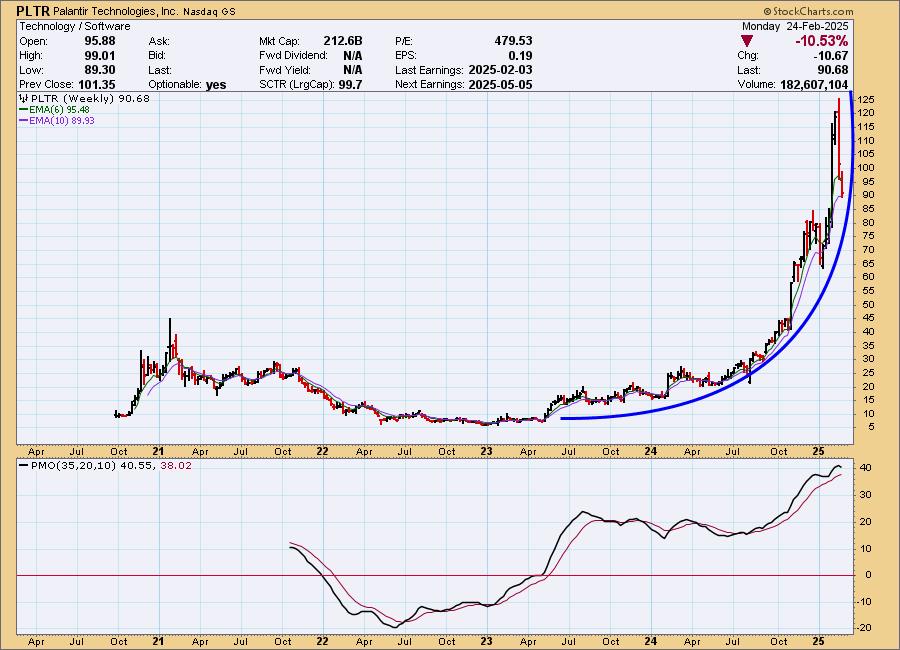Click the Last Earnings date 2025-02-03
This screenshot has width=900, height=650.
501,70
